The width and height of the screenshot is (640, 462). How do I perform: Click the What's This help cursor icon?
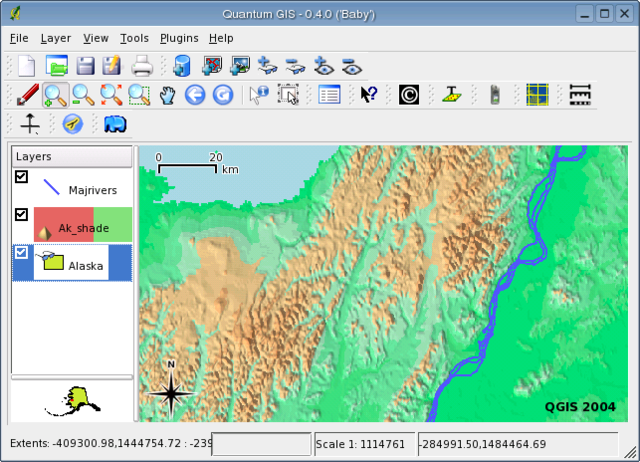(x=369, y=95)
